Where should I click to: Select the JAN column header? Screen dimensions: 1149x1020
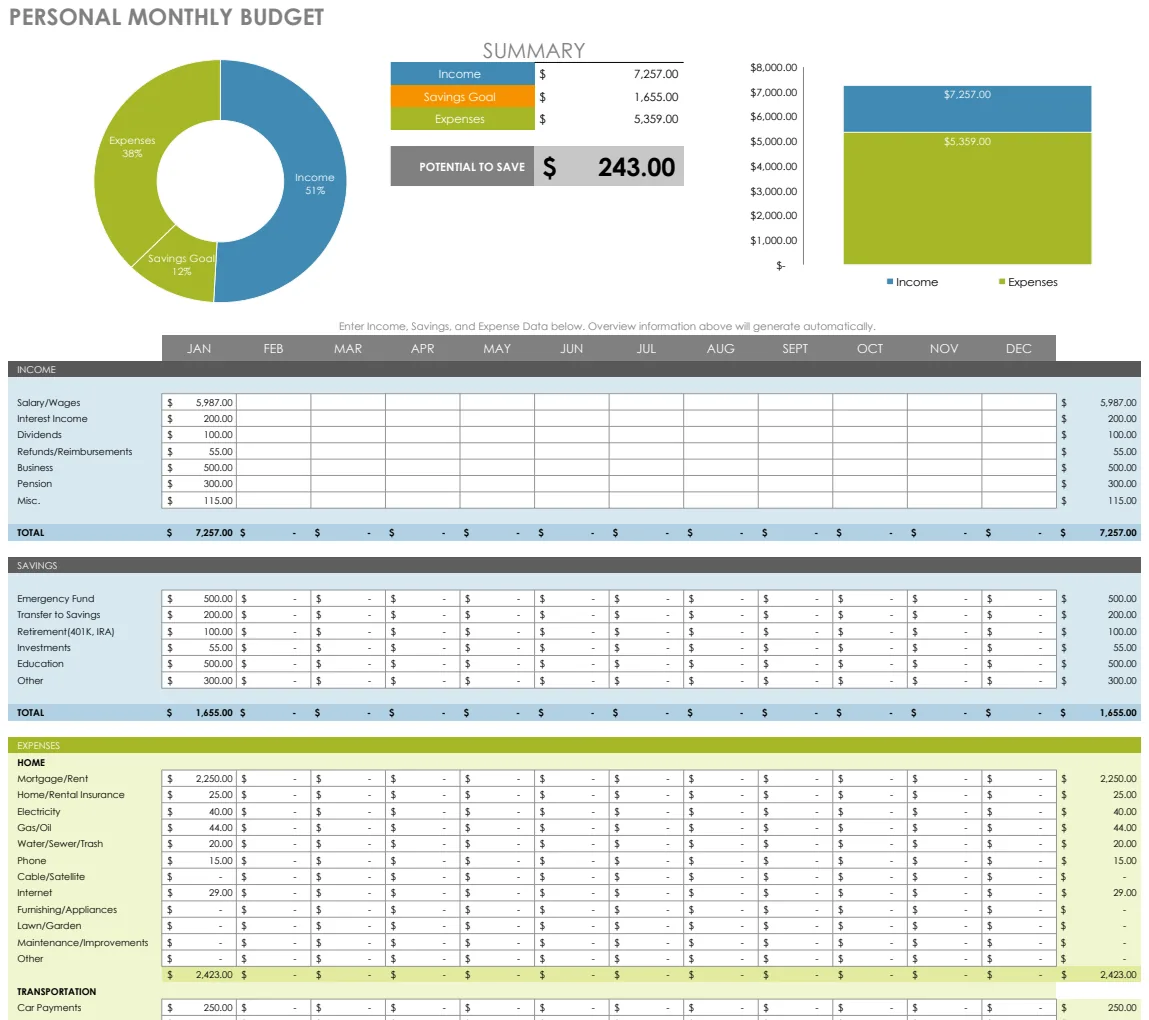tap(199, 349)
